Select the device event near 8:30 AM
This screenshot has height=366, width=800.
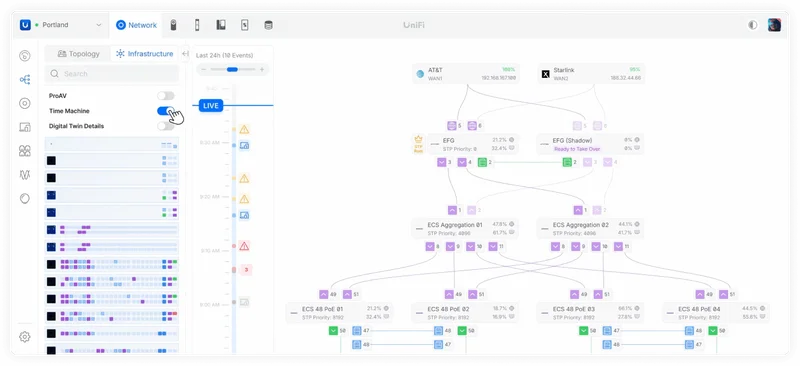pos(244,146)
